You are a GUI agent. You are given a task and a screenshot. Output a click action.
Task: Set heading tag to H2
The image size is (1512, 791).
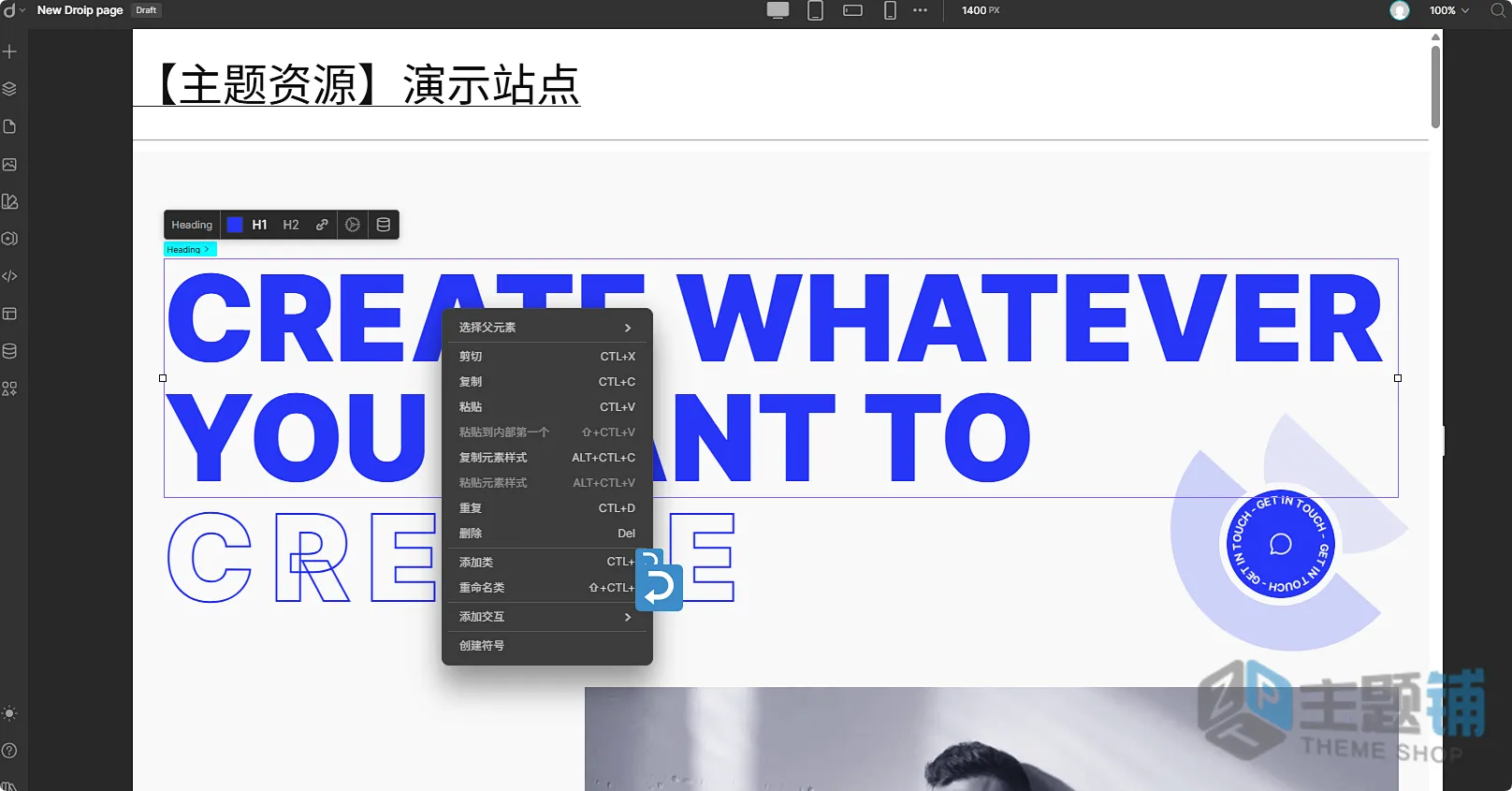click(291, 225)
